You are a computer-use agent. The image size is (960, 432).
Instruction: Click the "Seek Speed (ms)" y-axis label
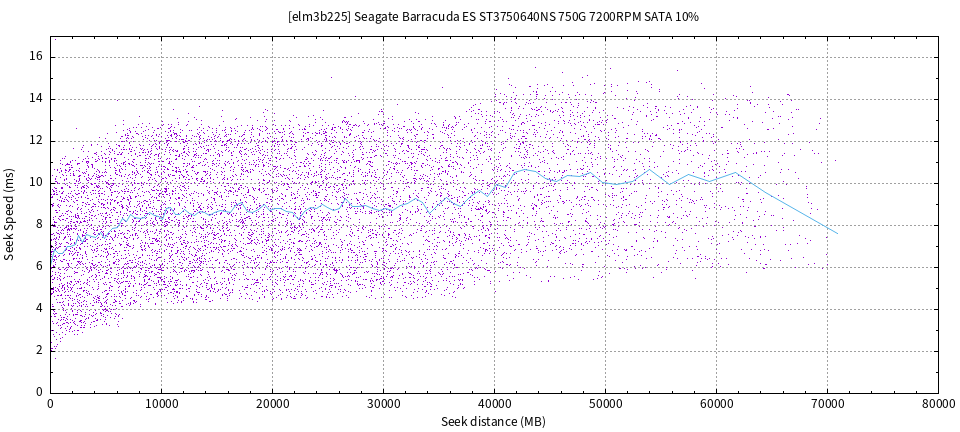[10, 214]
